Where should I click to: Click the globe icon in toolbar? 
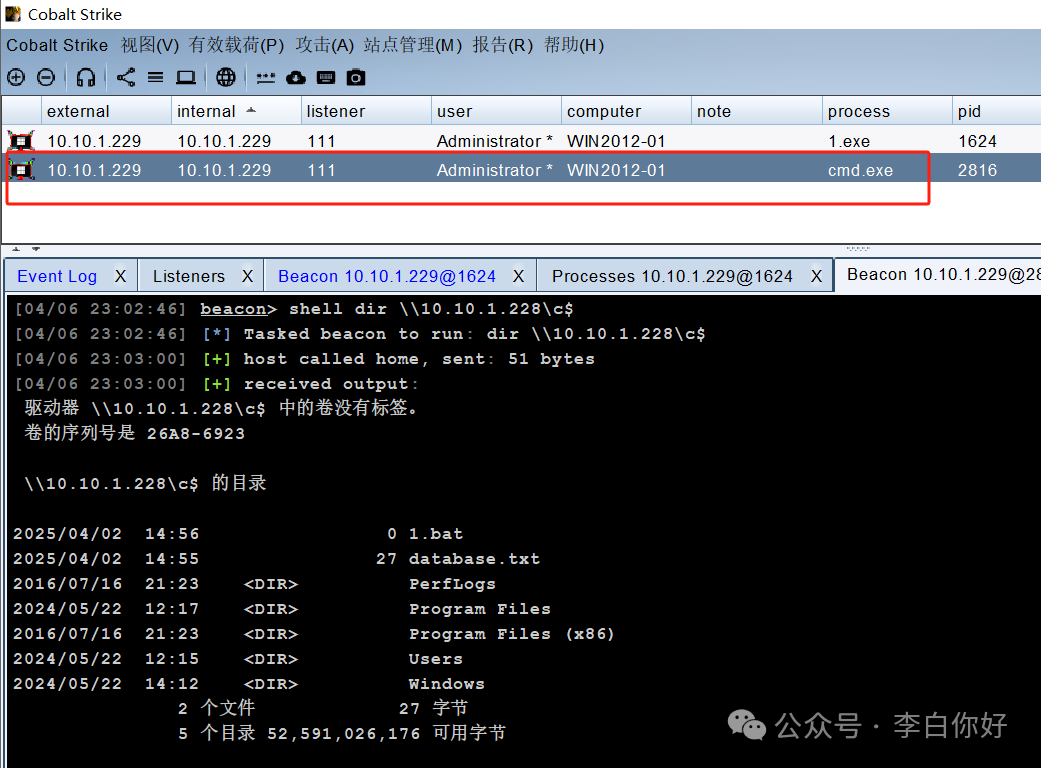click(x=226, y=78)
